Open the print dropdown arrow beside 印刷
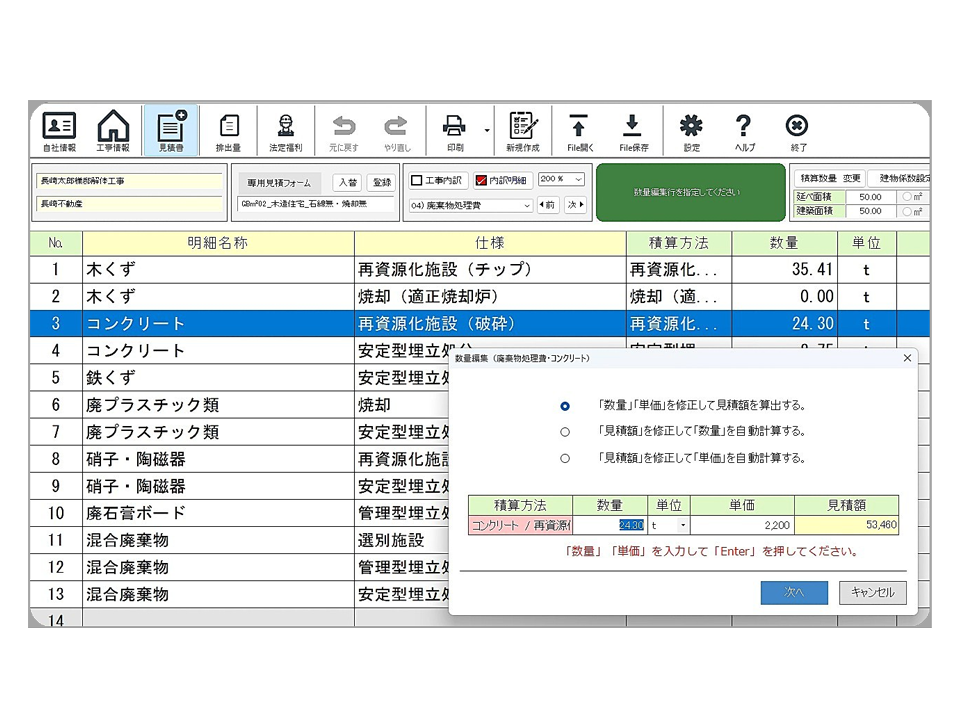Viewport: 960px width, 720px height. coord(487,130)
